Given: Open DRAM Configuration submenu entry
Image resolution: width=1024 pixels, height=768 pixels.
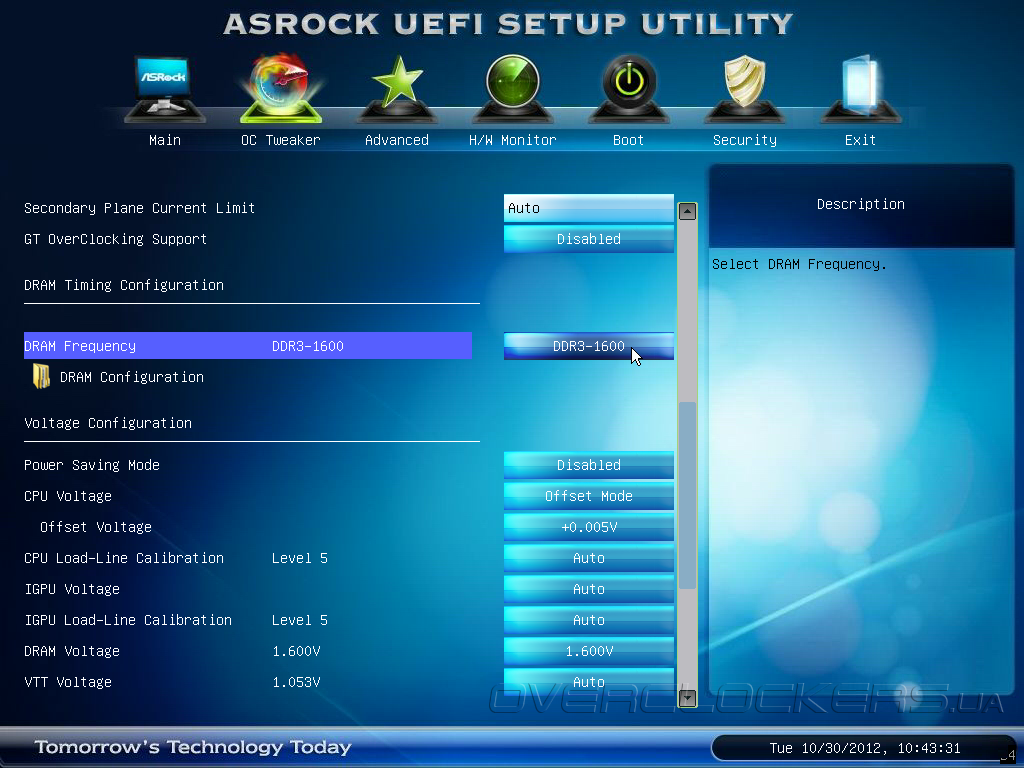Looking at the screenshot, I should click(131, 377).
